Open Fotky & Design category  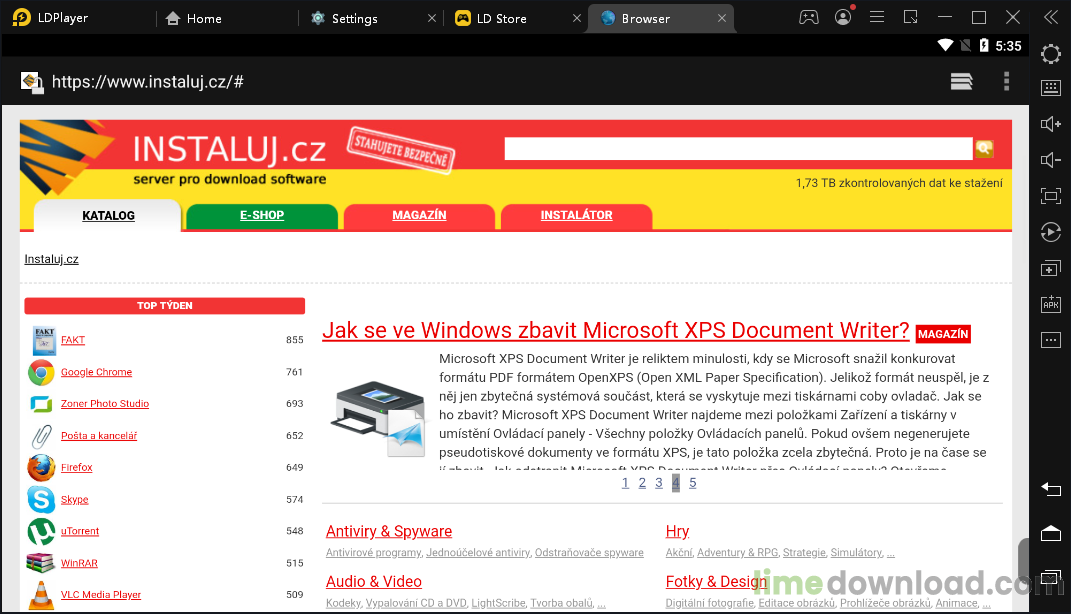717,582
